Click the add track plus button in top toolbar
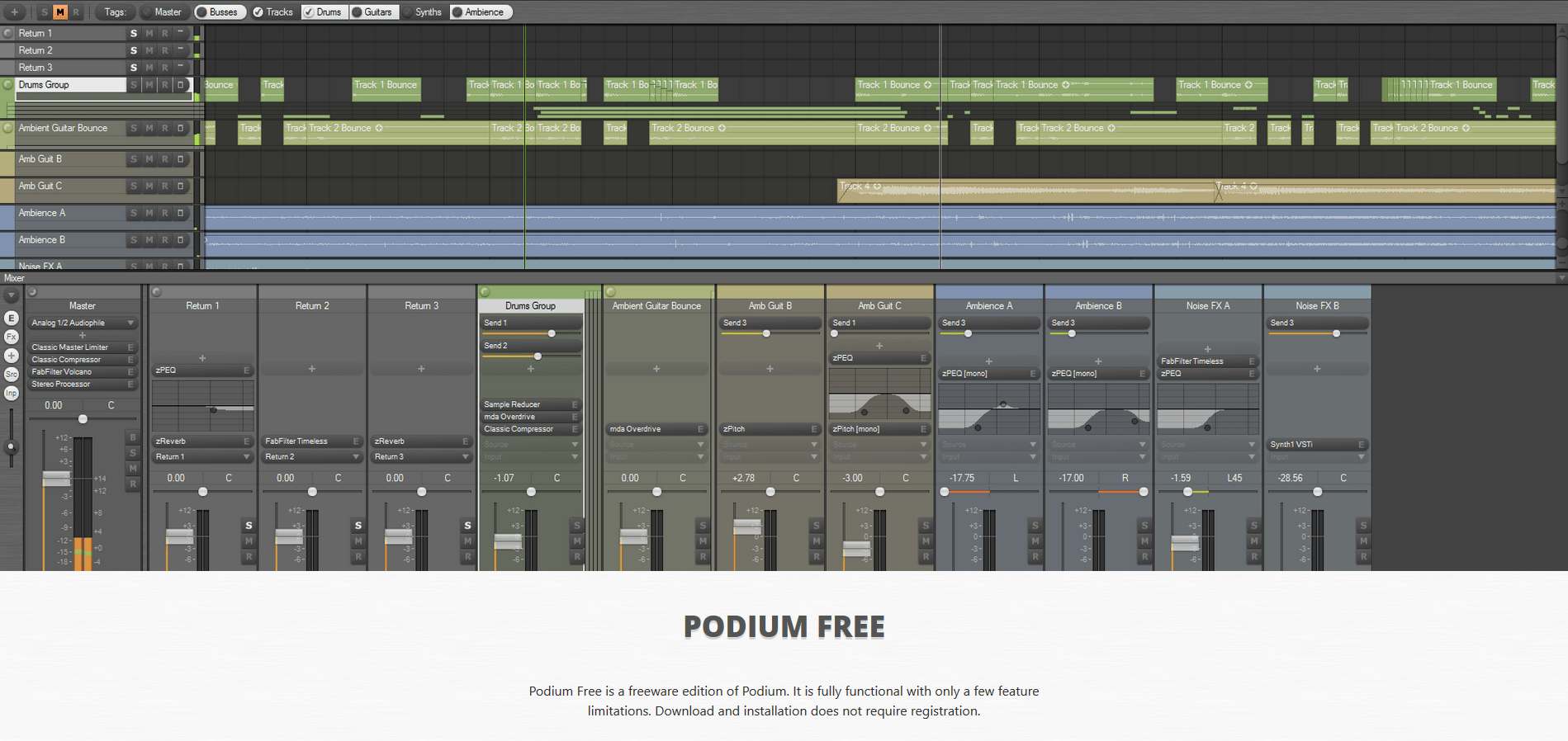The width and height of the screenshot is (1568, 741). pos(14,12)
